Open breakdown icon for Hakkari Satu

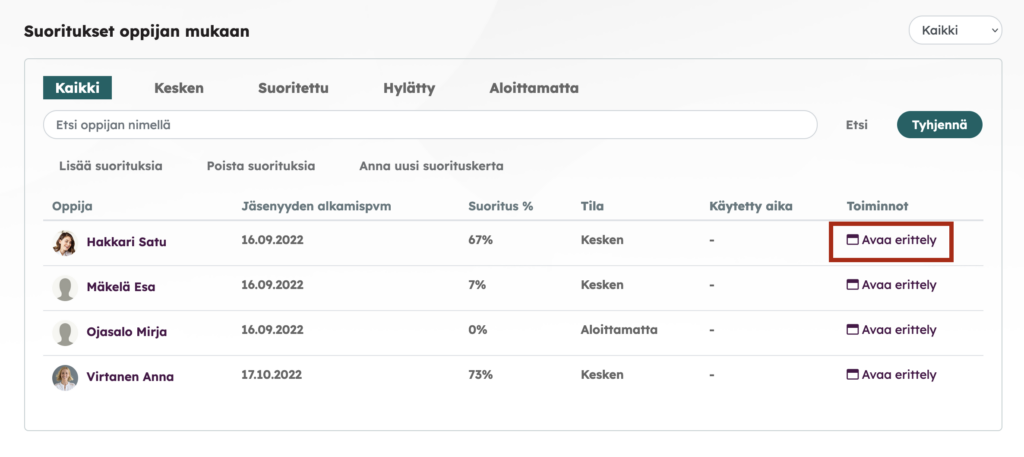pyautogui.click(x=852, y=240)
